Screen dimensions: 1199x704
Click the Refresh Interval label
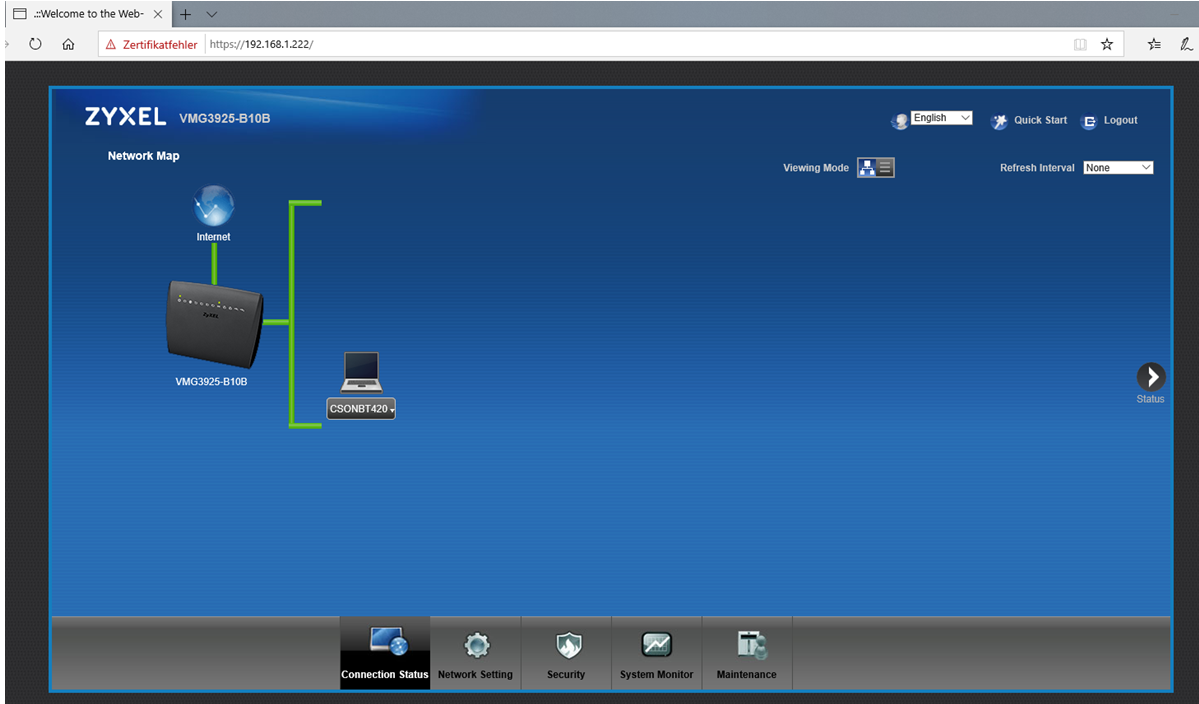point(1037,167)
